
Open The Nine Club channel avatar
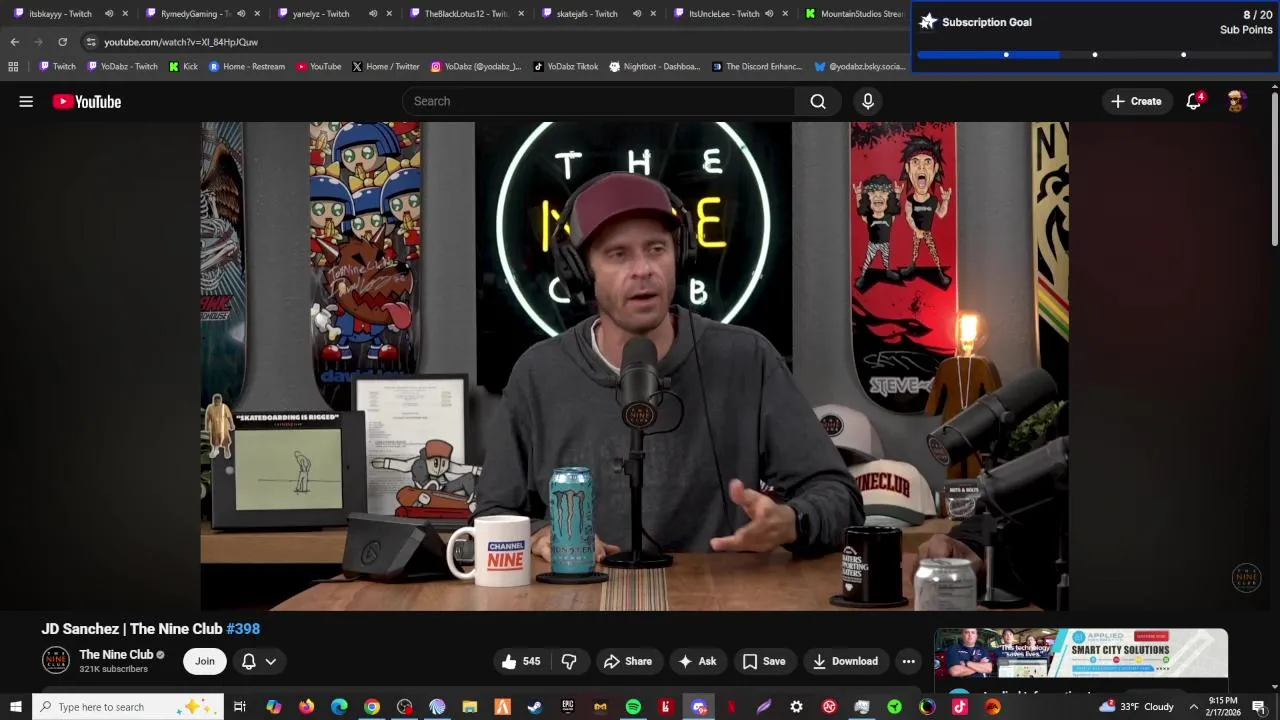[x=56, y=660]
